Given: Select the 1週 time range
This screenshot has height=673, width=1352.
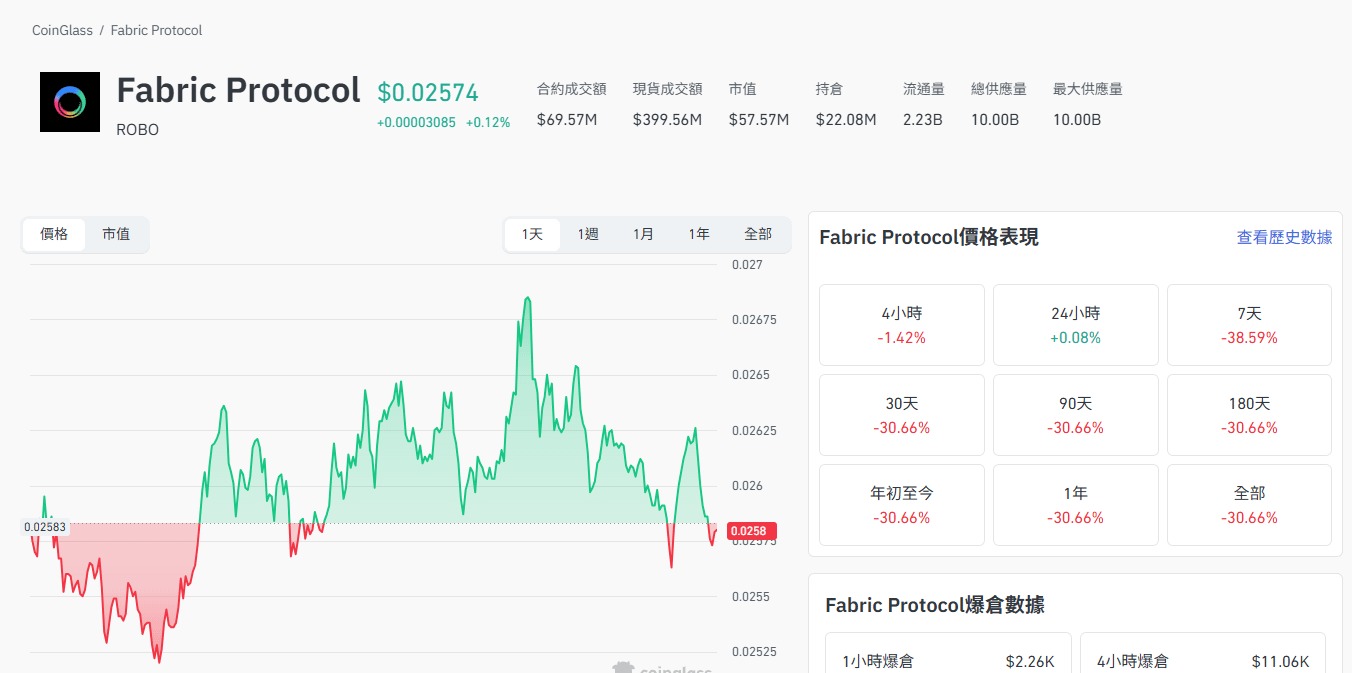Looking at the screenshot, I should 588,234.
